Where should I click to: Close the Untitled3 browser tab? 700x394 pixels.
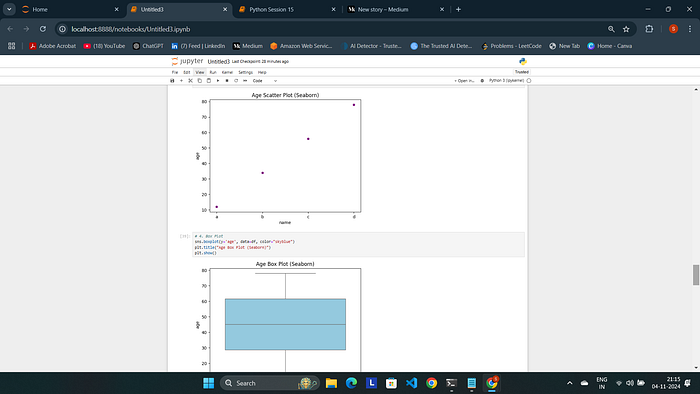tap(225, 9)
